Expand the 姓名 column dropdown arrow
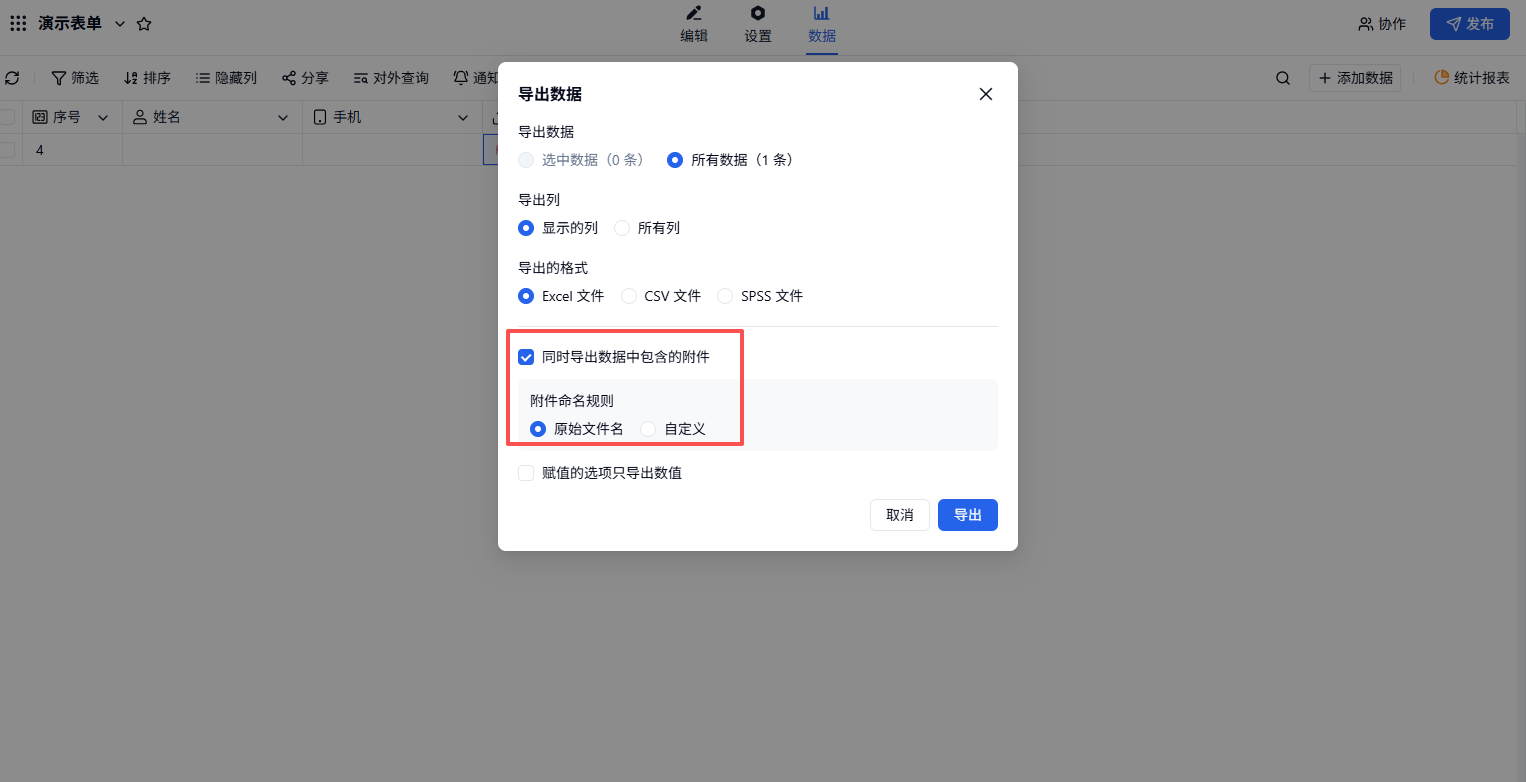The width and height of the screenshot is (1526, 782). (282, 118)
